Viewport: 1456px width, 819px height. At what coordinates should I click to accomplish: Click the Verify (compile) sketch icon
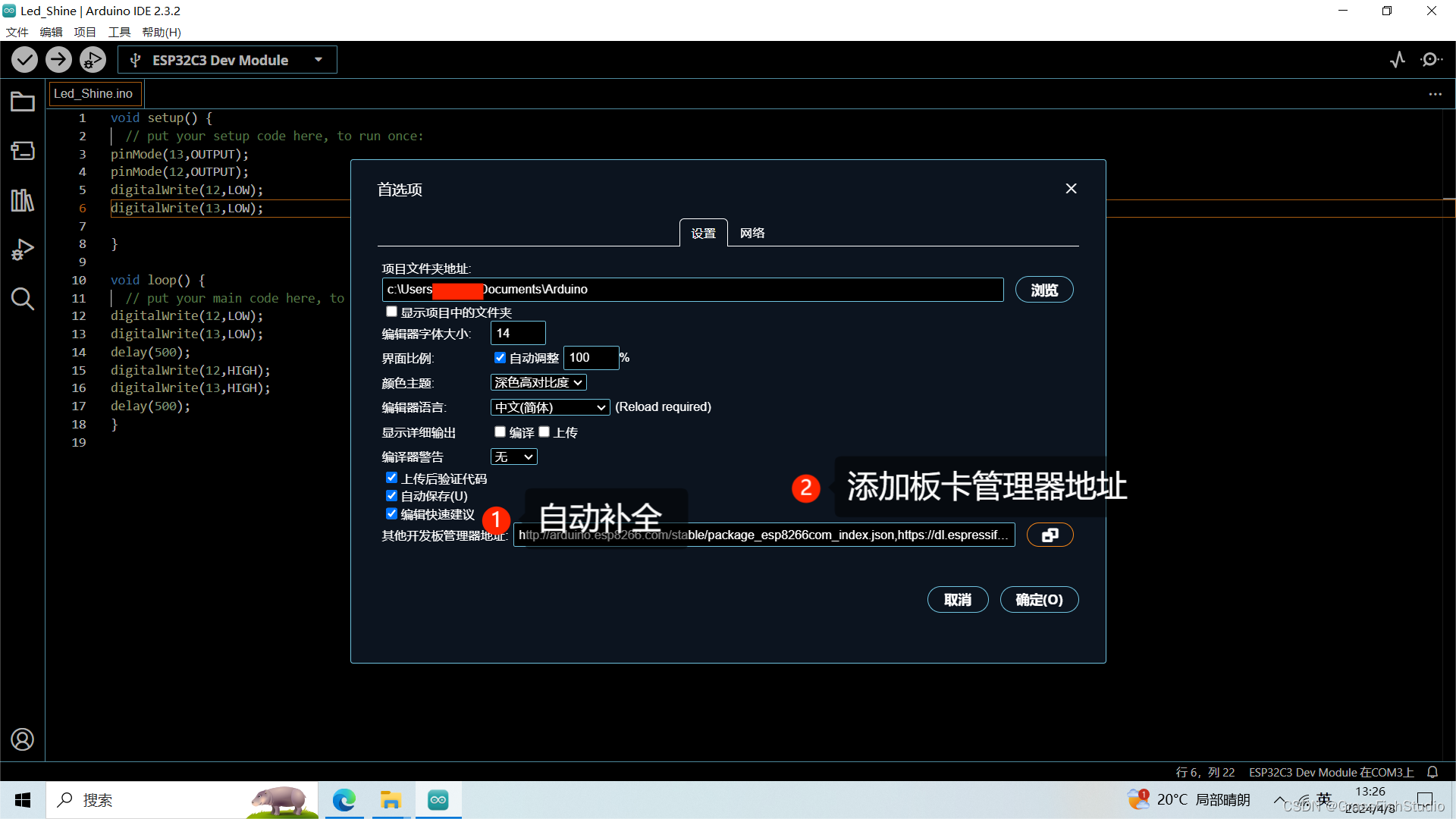pyautogui.click(x=24, y=59)
